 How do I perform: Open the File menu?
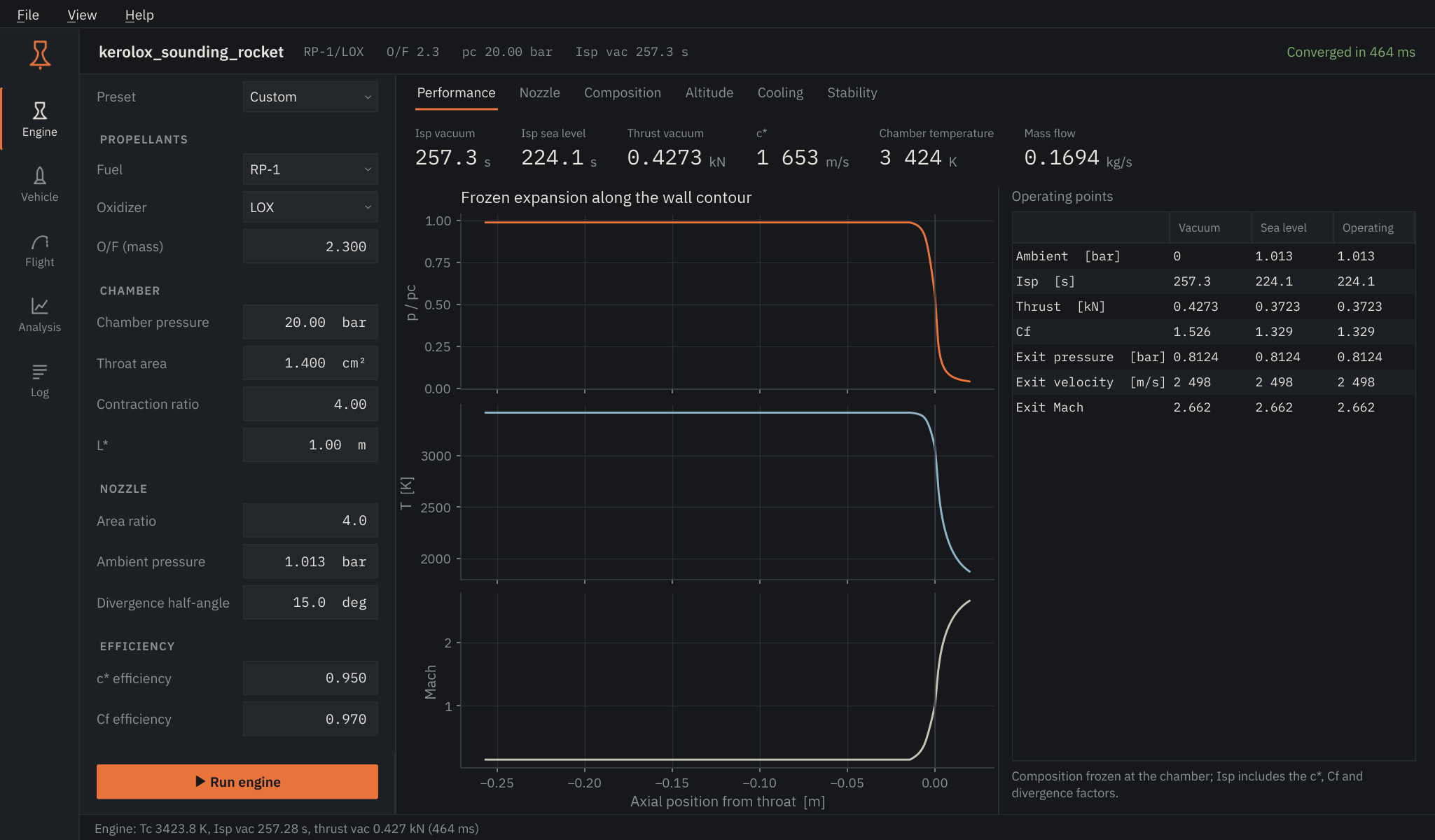28,15
